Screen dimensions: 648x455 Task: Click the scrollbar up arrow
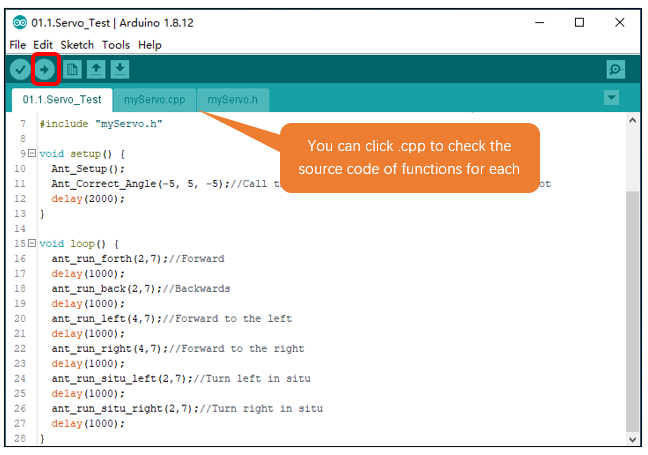pyautogui.click(x=632, y=120)
